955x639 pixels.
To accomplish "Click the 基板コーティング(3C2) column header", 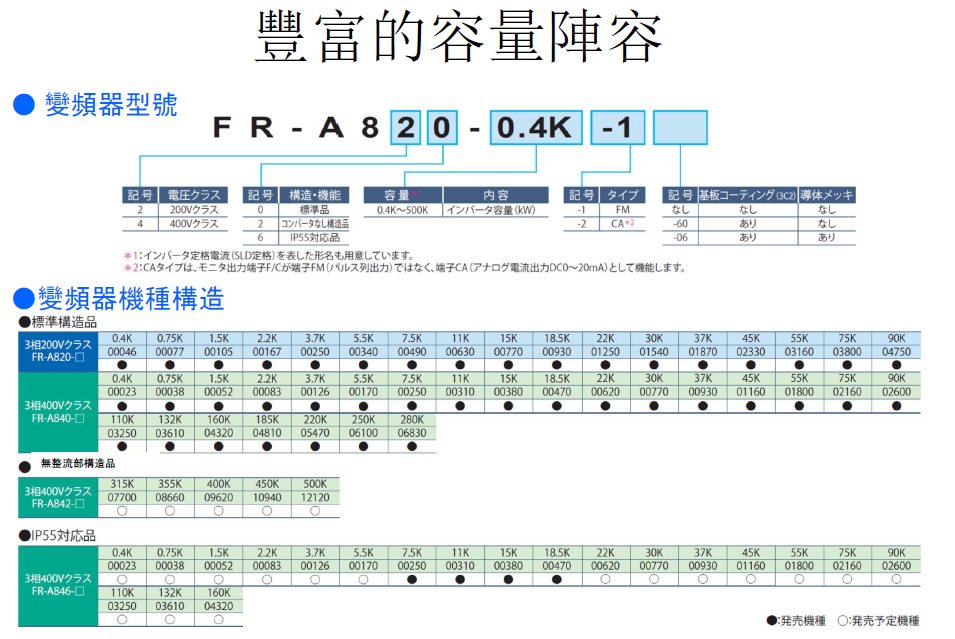I will click(748, 195).
